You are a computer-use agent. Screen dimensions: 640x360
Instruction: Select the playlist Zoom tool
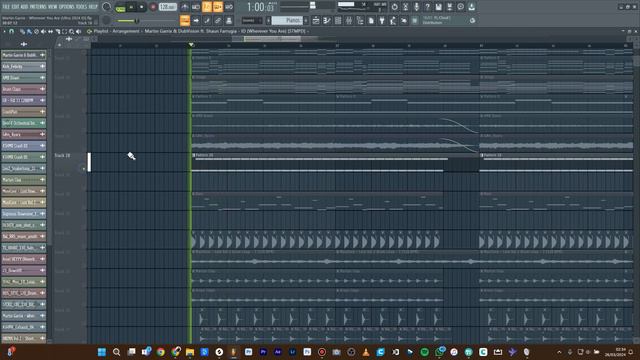71,31
